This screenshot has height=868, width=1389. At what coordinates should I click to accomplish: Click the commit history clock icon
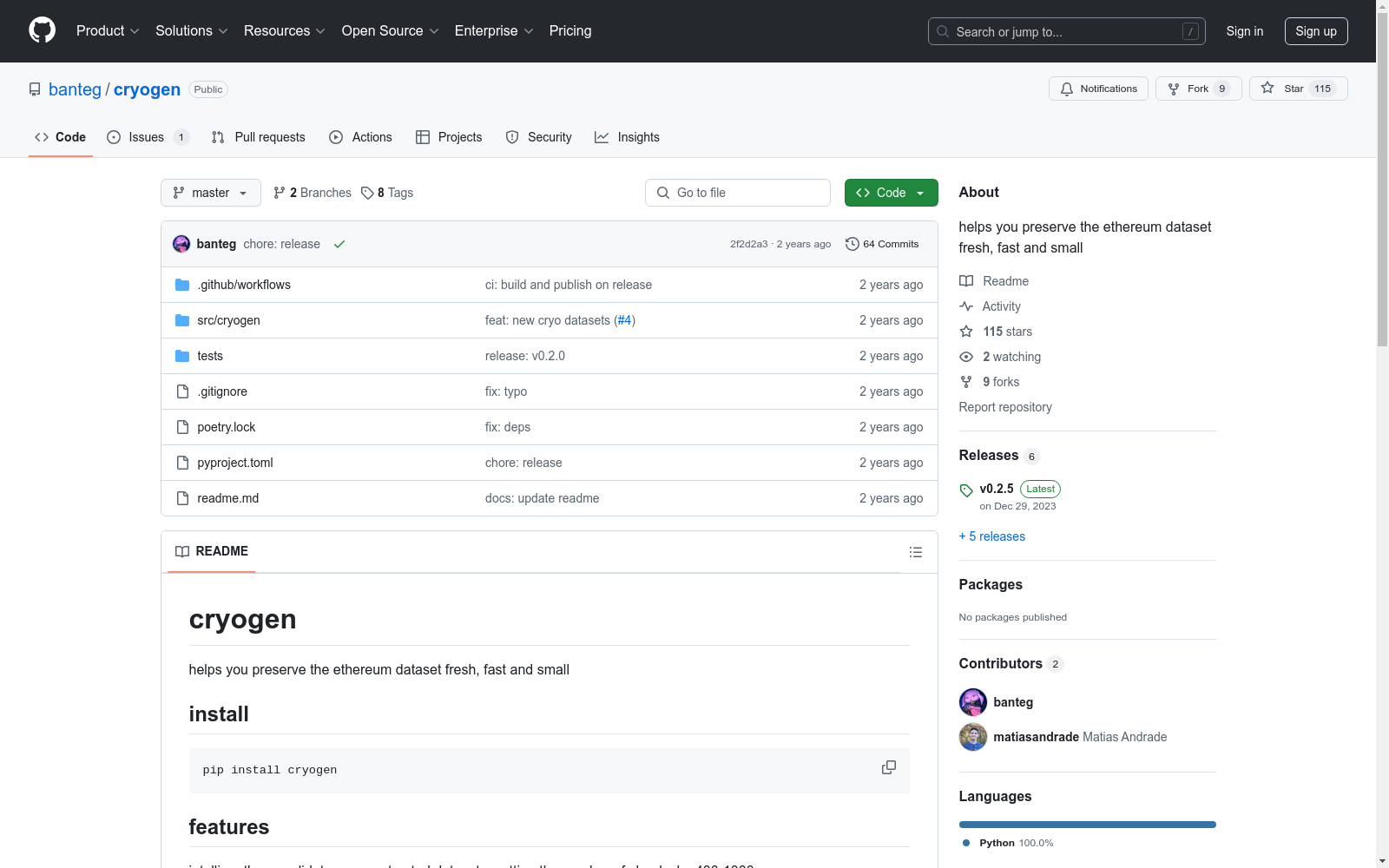pyautogui.click(x=852, y=244)
